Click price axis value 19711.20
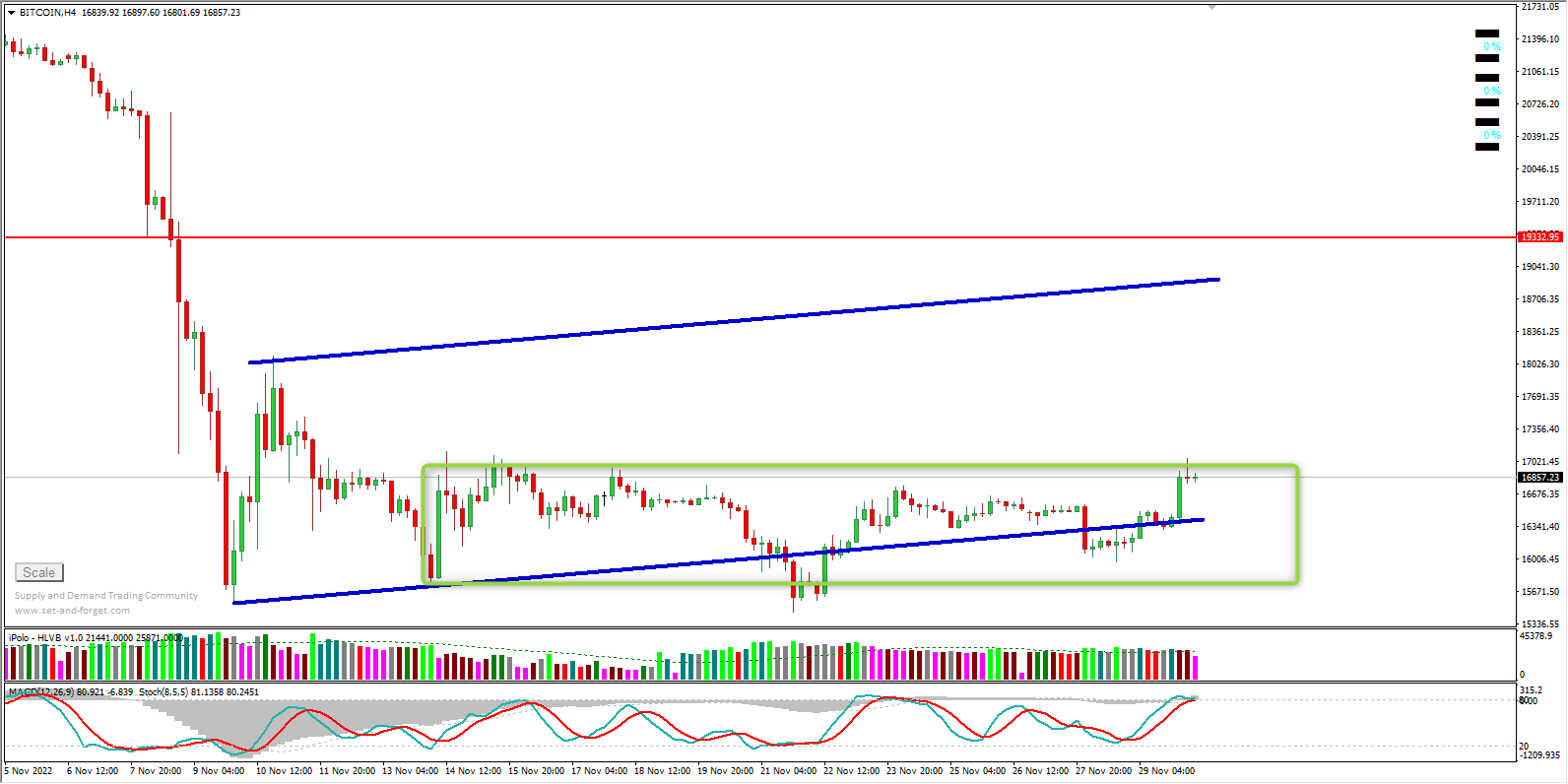Image resolution: width=1568 pixels, height=784 pixels. coord(1540,202)
